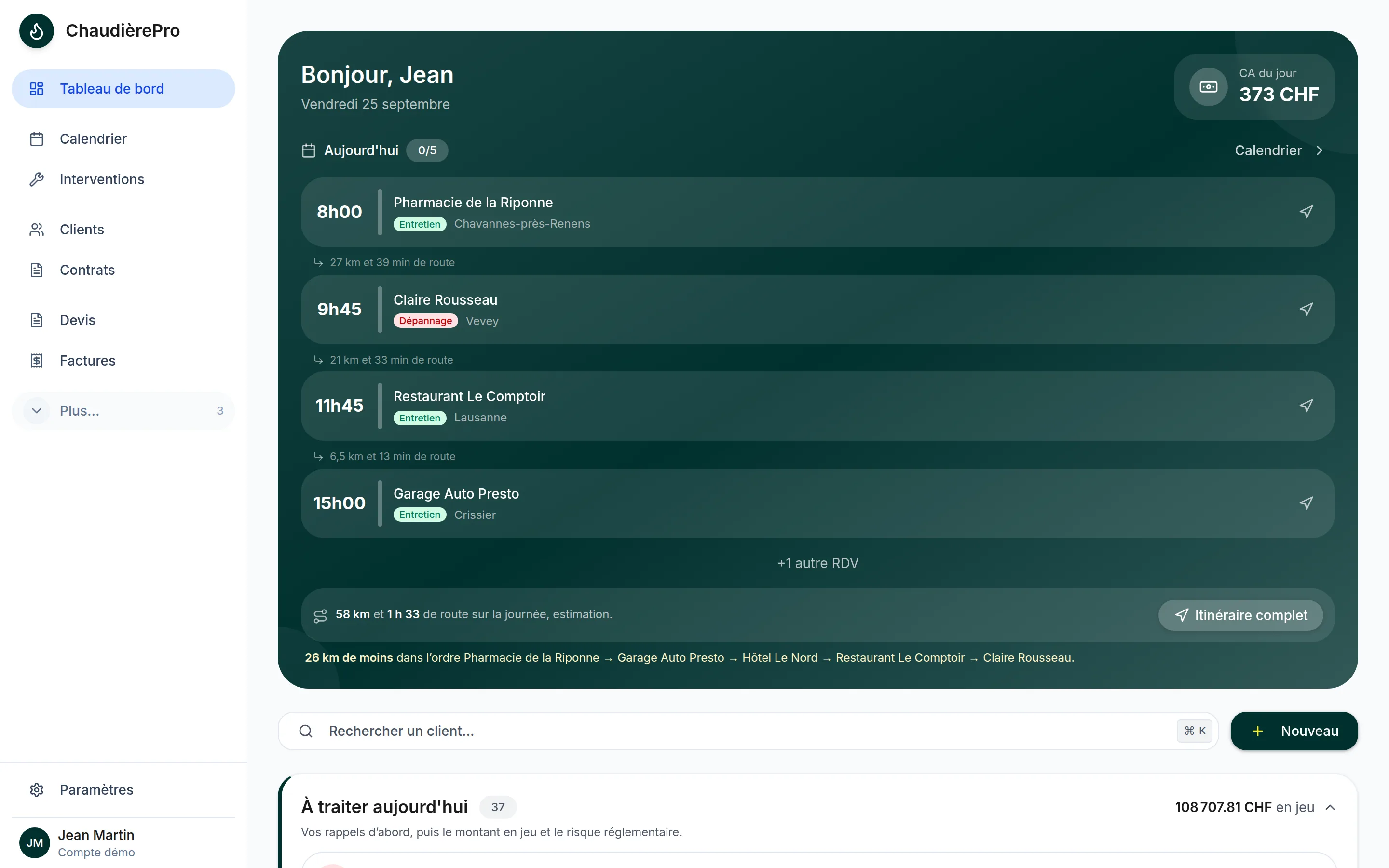Open the Clients section
1389x868 pixels.
pos(123,230)
